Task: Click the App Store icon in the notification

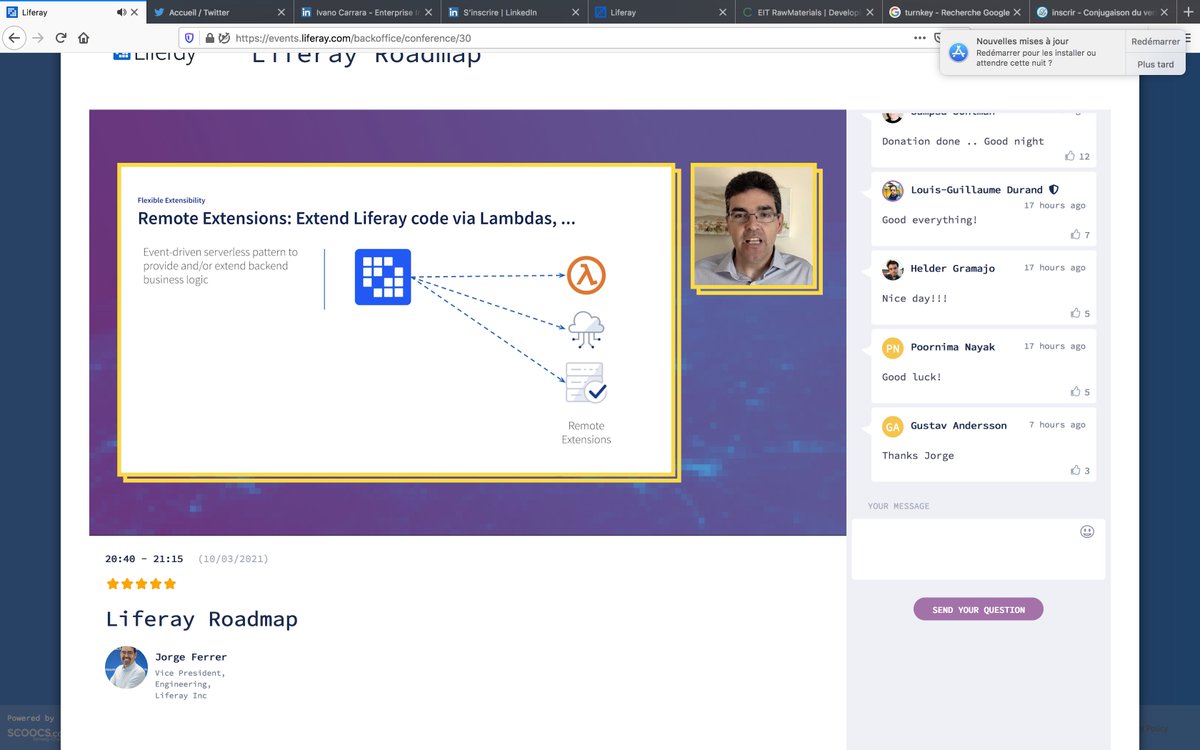Action: click(958, 52)
